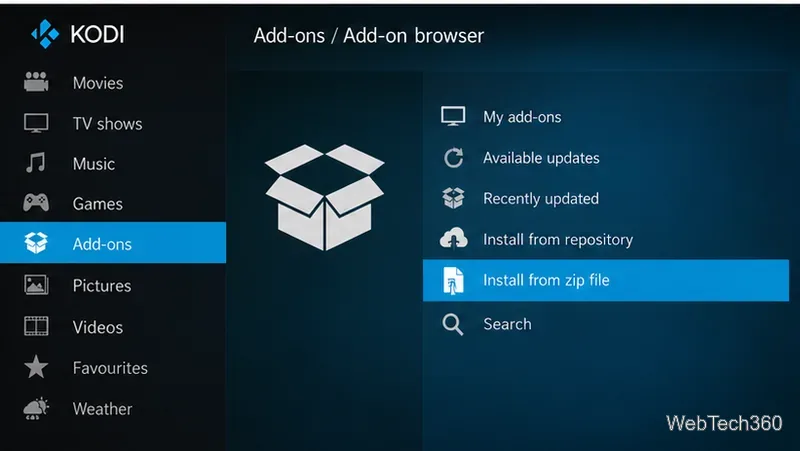Click the Favourites star icon

36,367
